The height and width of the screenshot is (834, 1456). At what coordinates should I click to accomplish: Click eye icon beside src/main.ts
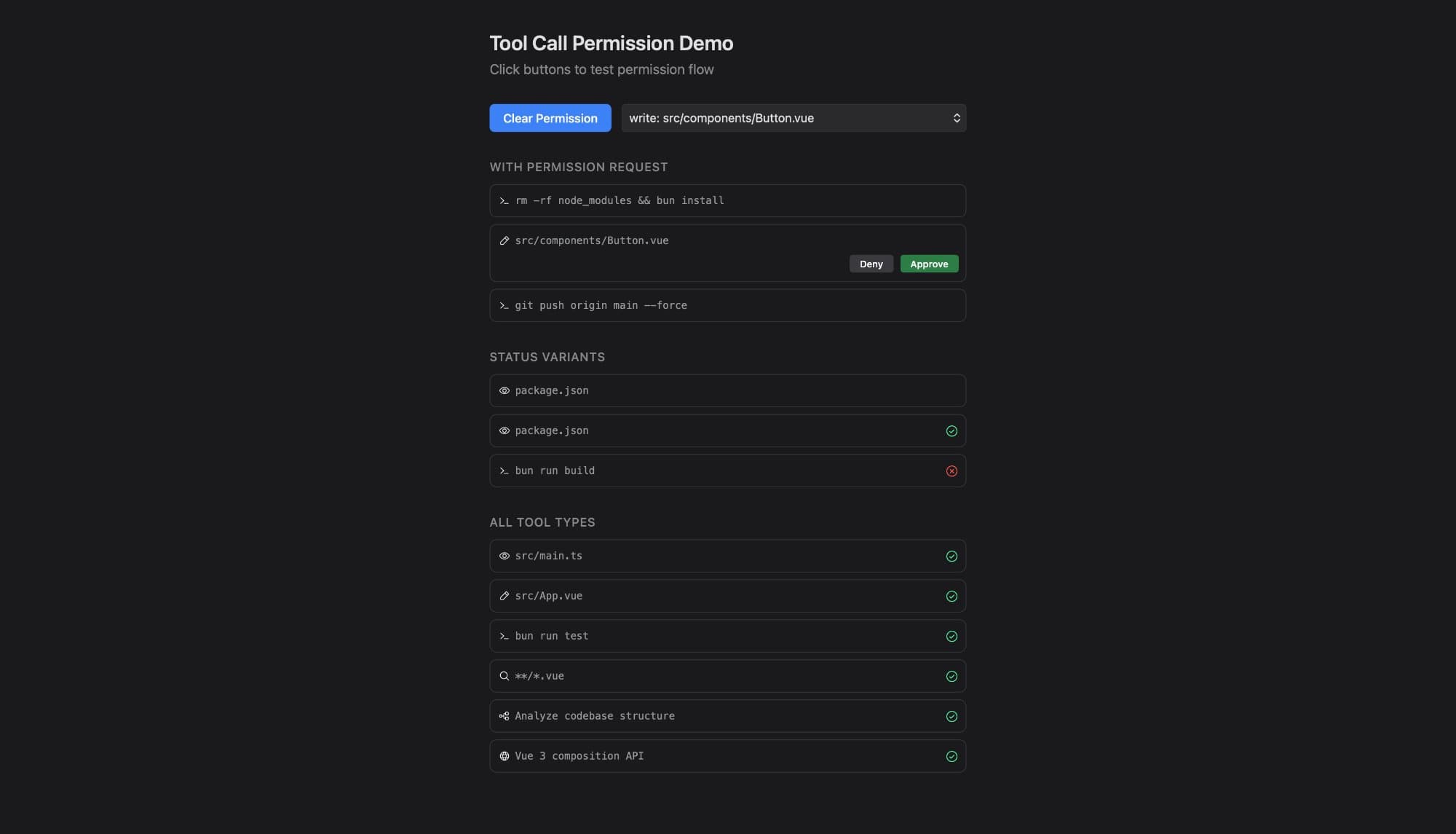[x=504, y=556]
